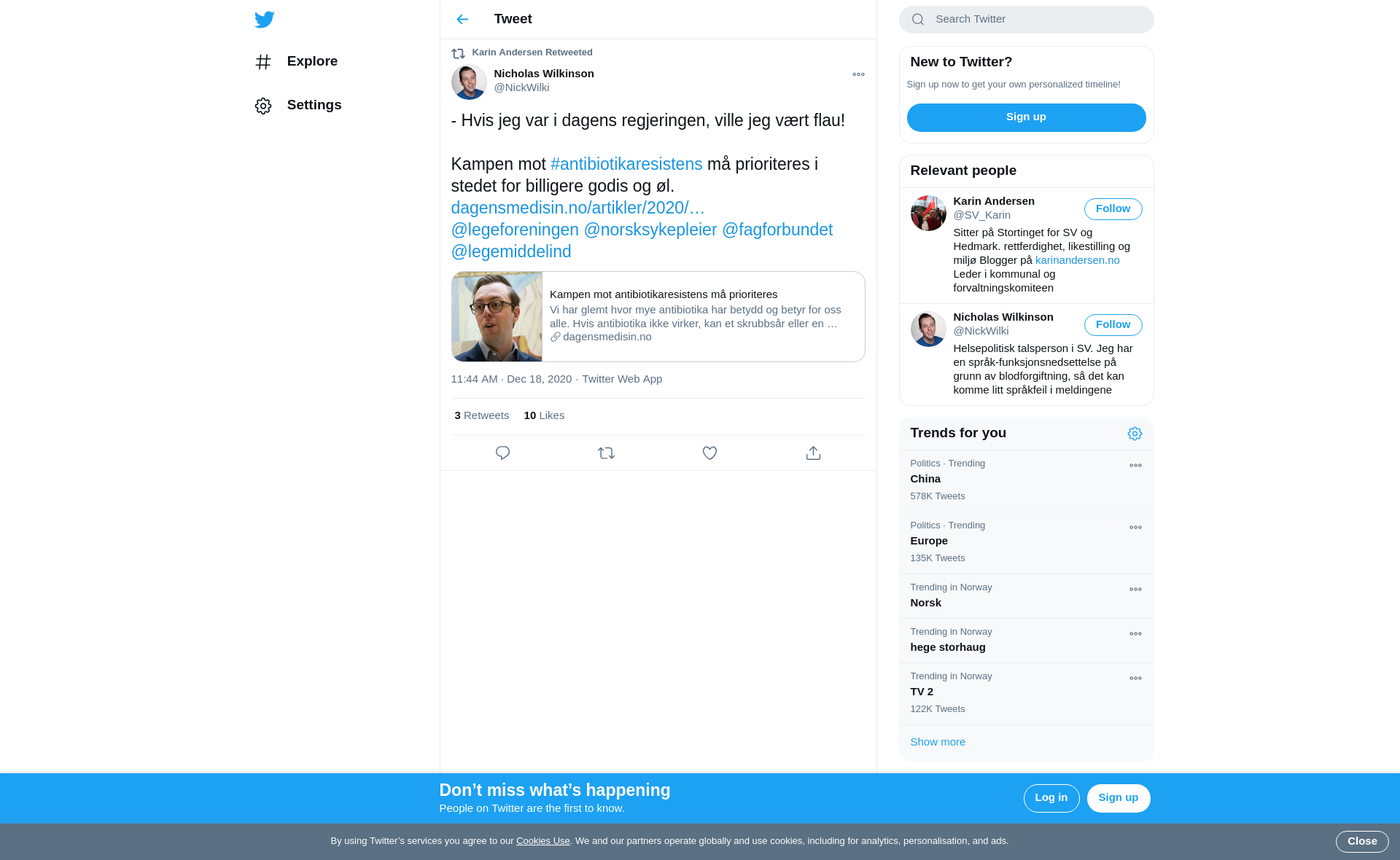Screen dimensions: 1400x860
Task: Click the Twitter Web App source link
Action: tap(622, 379)
